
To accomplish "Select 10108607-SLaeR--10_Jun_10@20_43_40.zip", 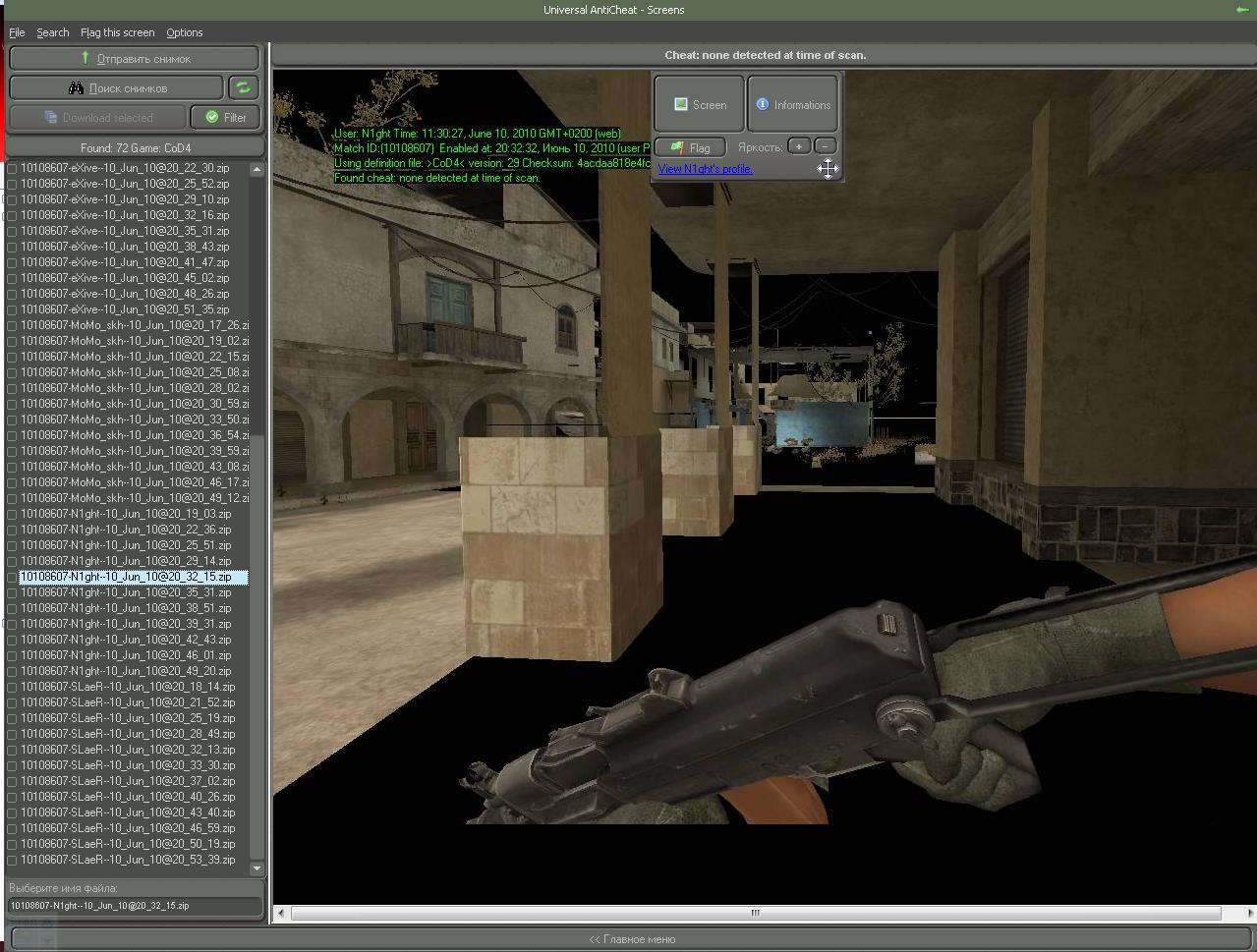I will tap(128, 812).
